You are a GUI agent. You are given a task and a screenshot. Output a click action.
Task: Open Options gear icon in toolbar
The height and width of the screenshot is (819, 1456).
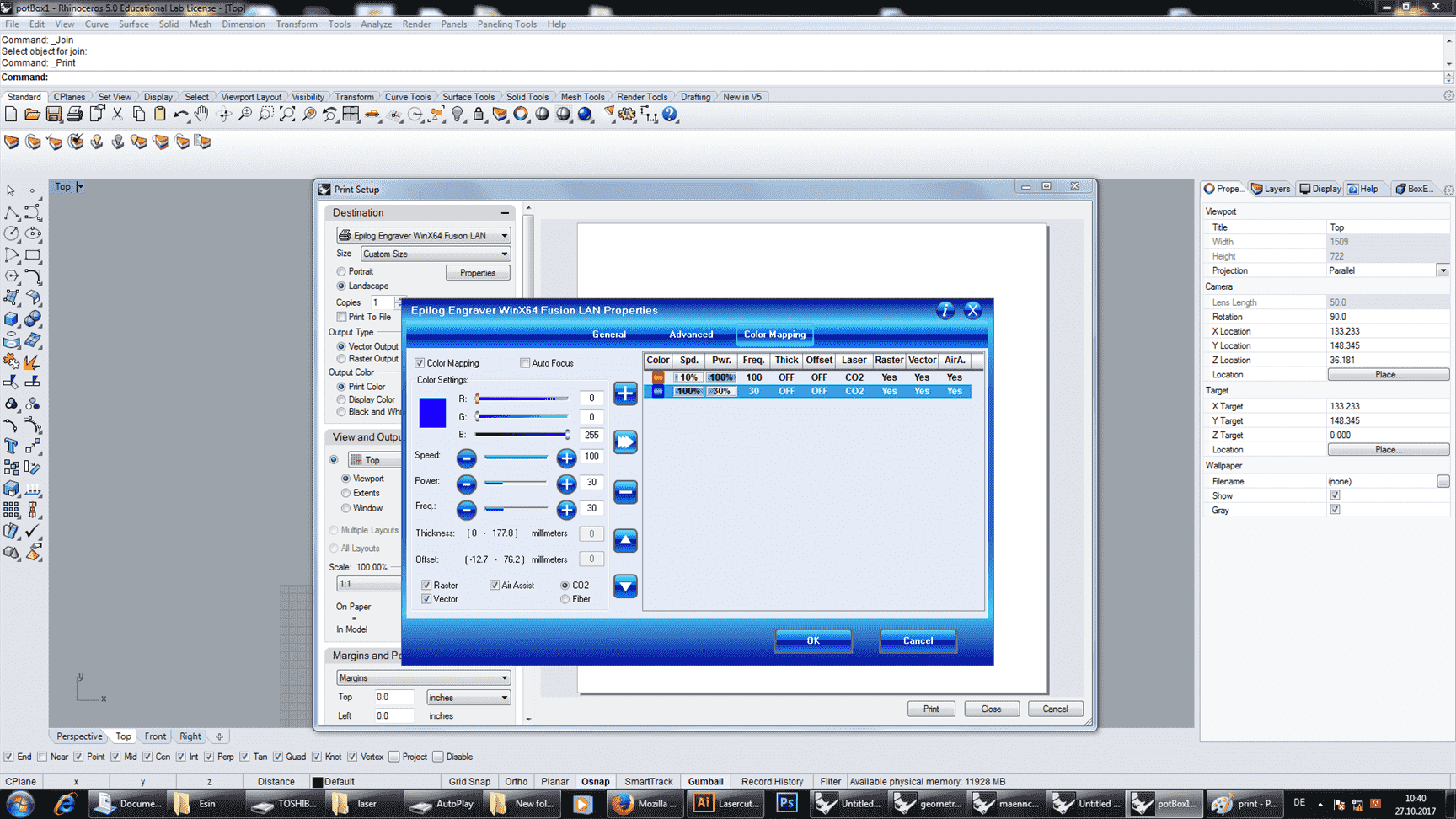point(628,115)
